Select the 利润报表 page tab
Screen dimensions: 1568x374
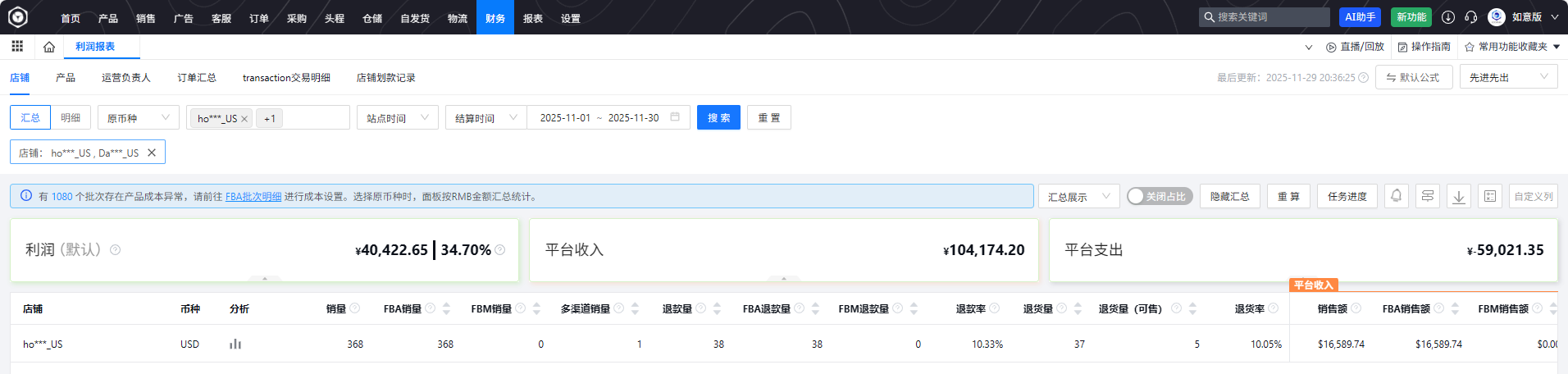(x=95, y=47)
